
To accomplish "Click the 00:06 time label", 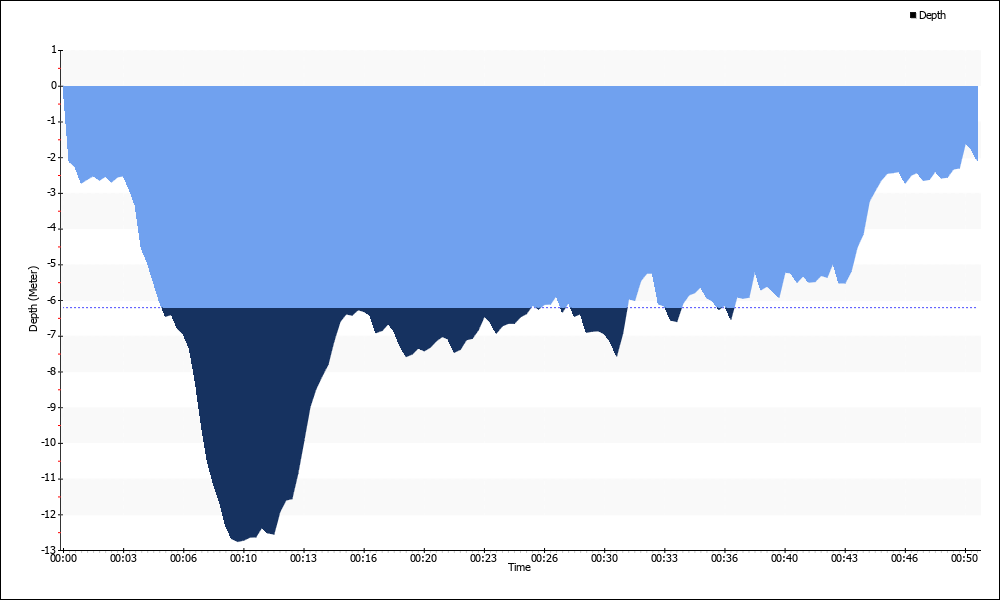I will click(183, 558).
